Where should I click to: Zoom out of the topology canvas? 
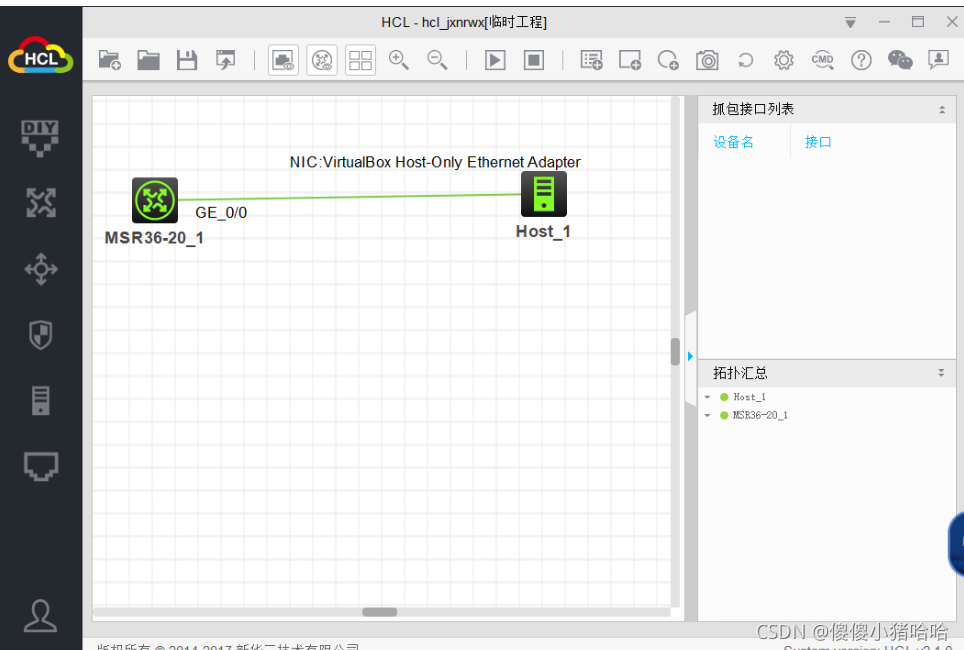point(437,60)
